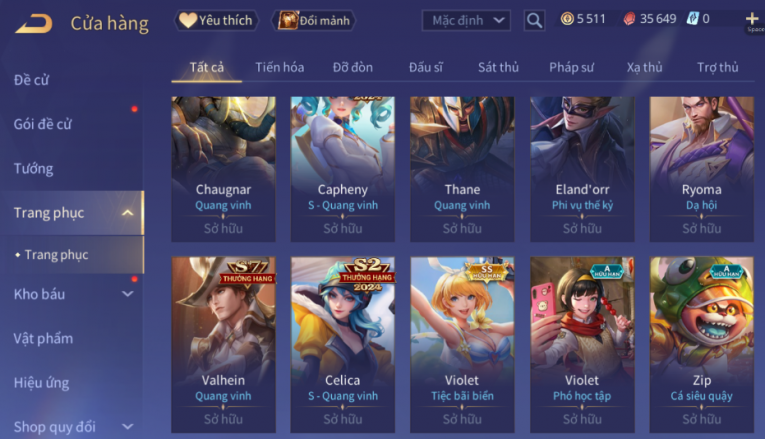Click the golden back arrow icon
This screenshot has height=439, width=765.
click(x=33, y=23)
